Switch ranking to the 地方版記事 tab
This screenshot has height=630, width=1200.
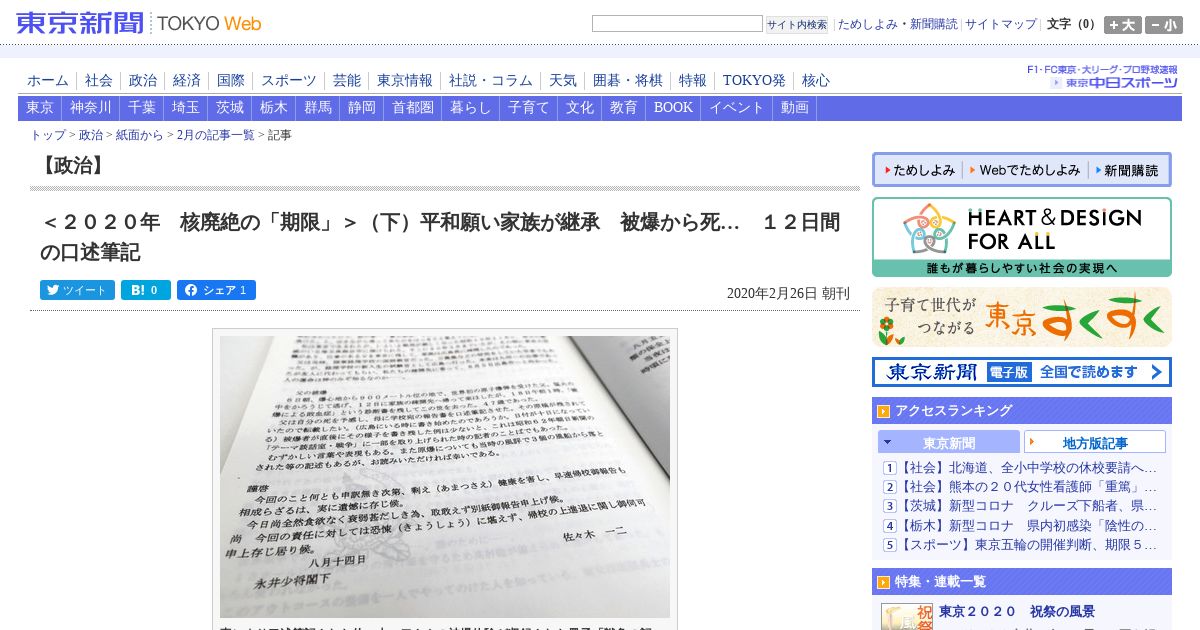(x=1095, y=442)
